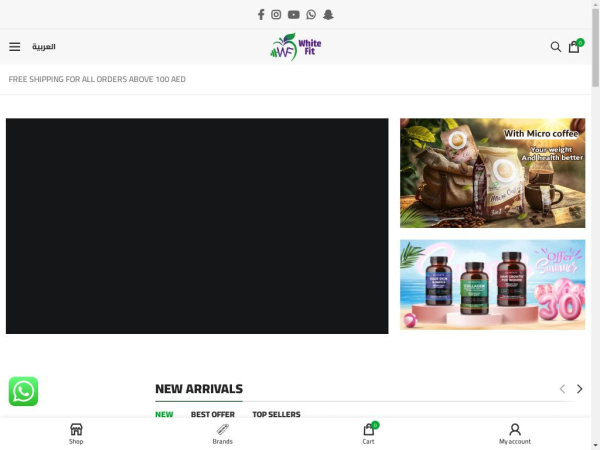600x450 pixels.
Task: Open the Facebook social link
Action: (261, 15)
